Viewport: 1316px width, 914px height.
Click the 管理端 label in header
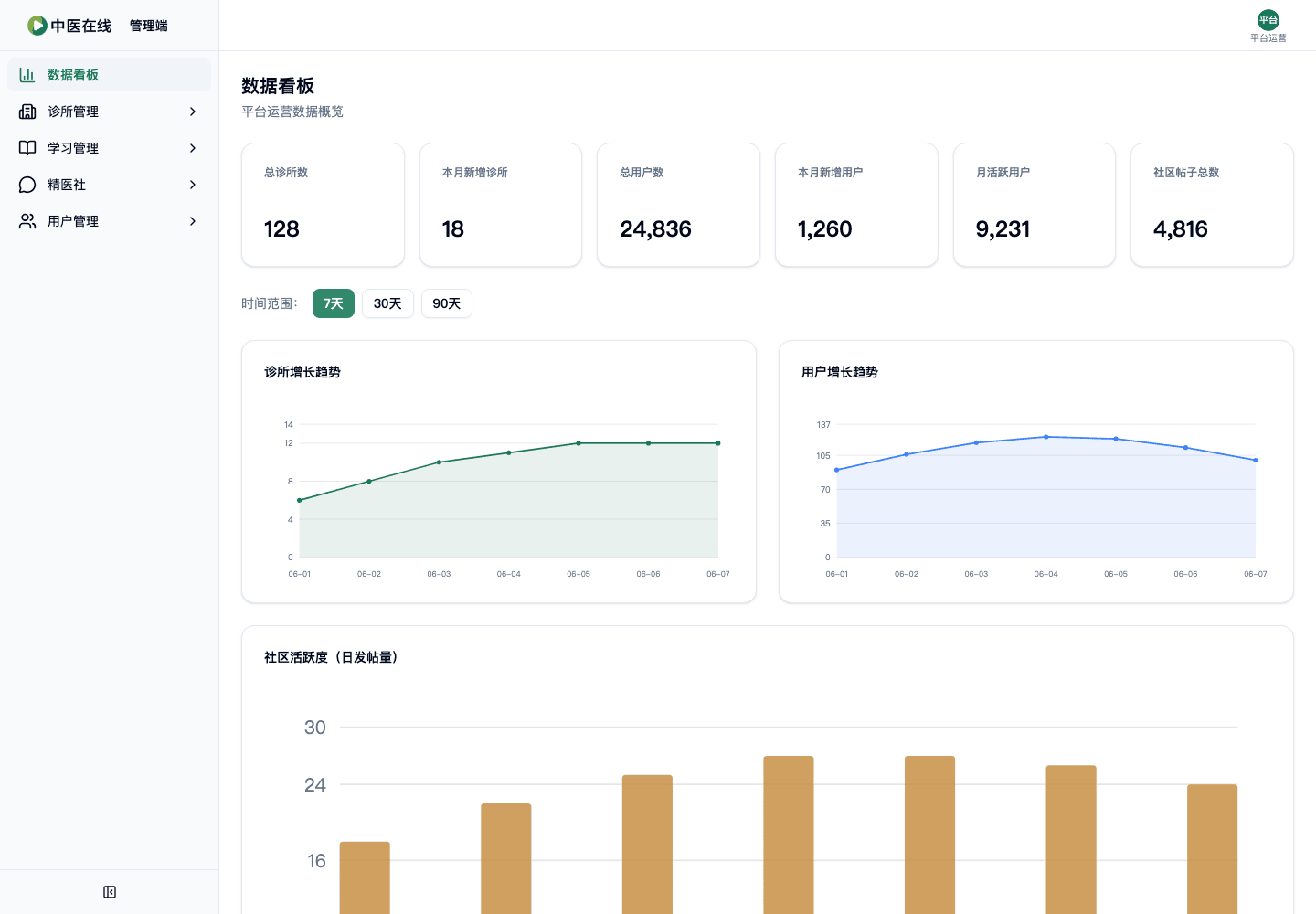pos(149,26)
